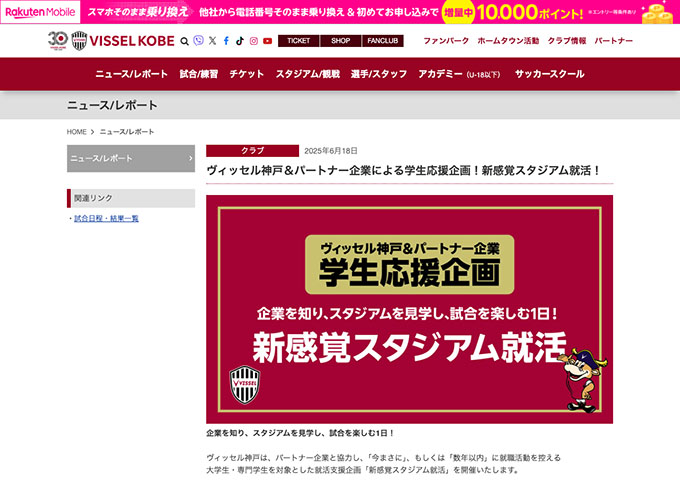This screenshot has width=680, height=480.
Task: Open ファンパーク link
Action: [446, 41]
